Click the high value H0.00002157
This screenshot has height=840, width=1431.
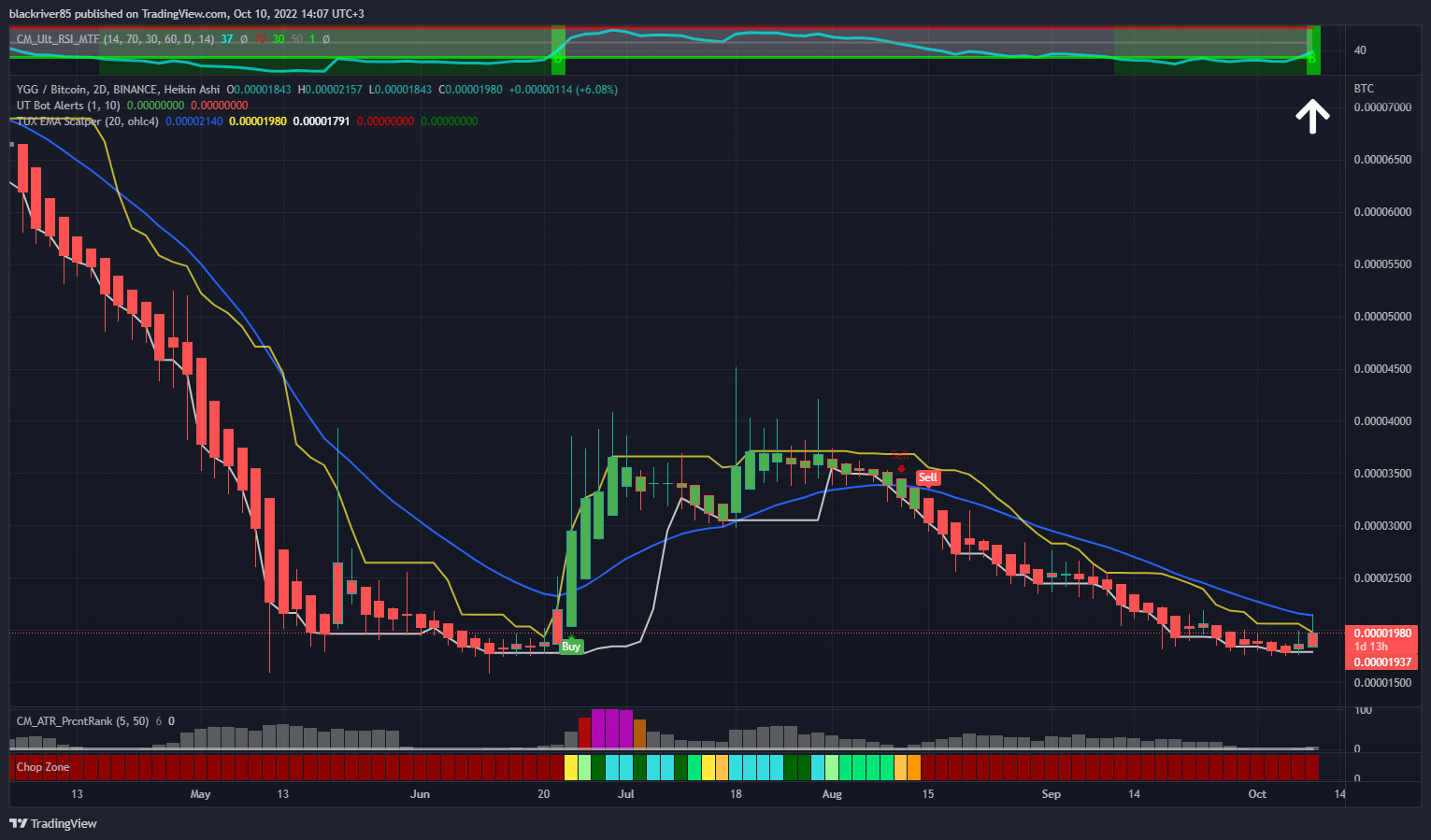331,90
